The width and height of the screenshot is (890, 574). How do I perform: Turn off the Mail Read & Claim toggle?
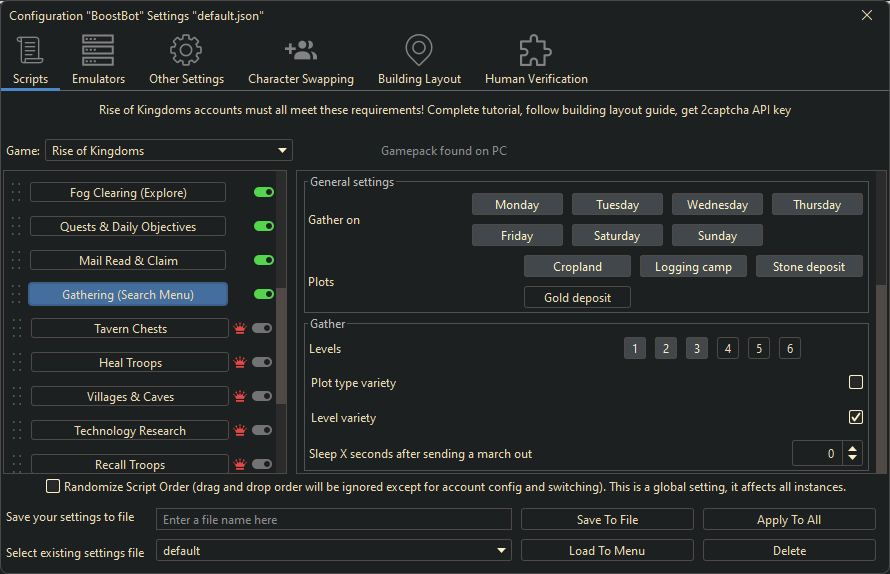click(x=264, y=260)
